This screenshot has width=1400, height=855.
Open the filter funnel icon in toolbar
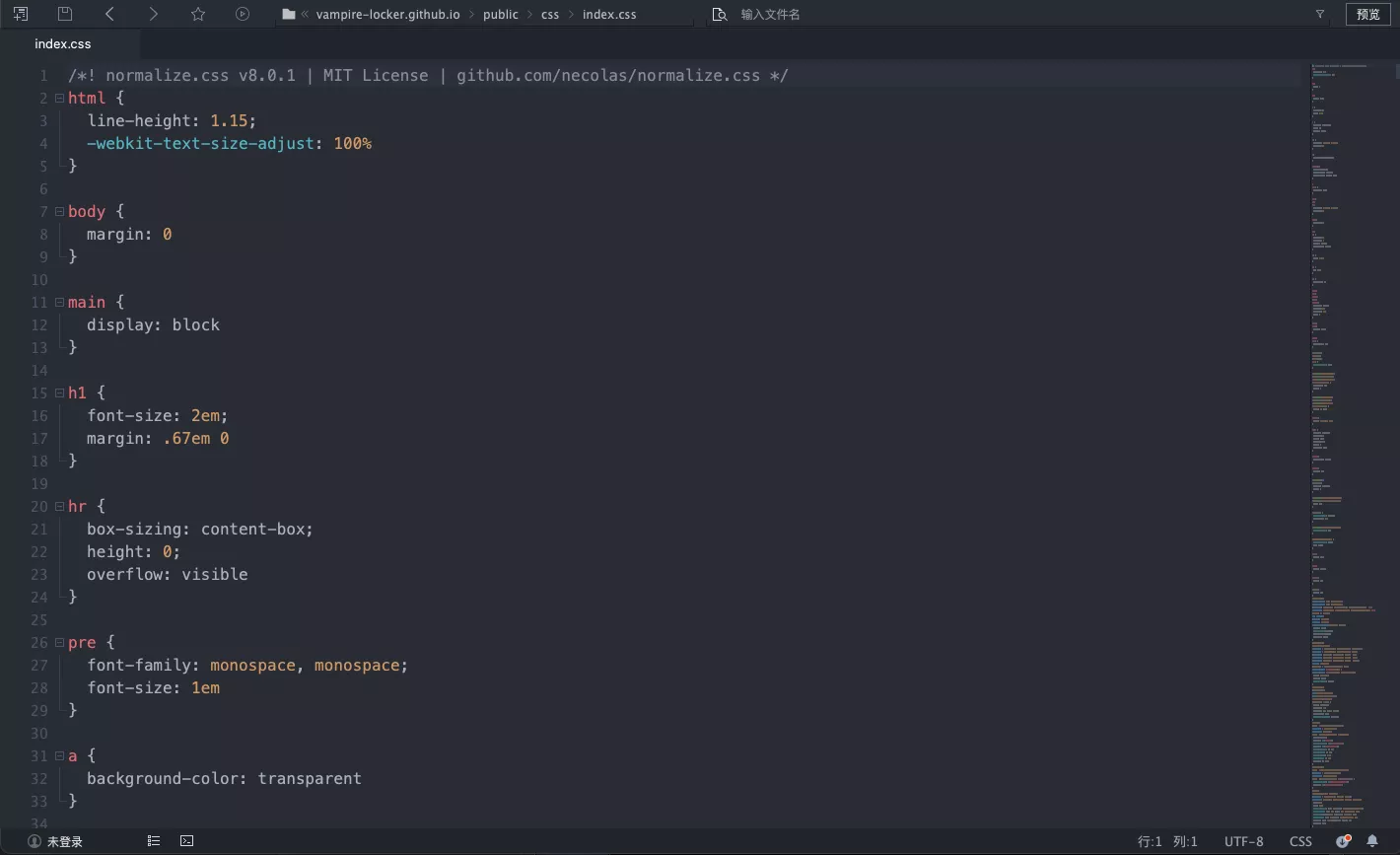pyautogui.click(x=1320, y=15)
